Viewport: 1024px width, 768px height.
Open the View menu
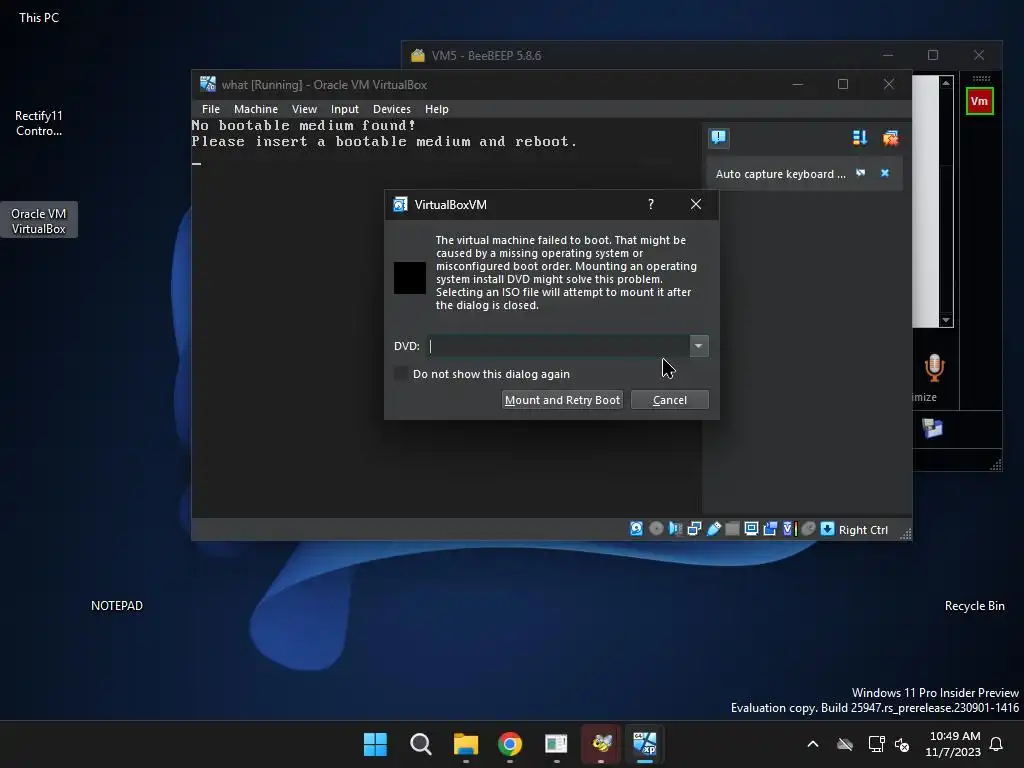304,109
